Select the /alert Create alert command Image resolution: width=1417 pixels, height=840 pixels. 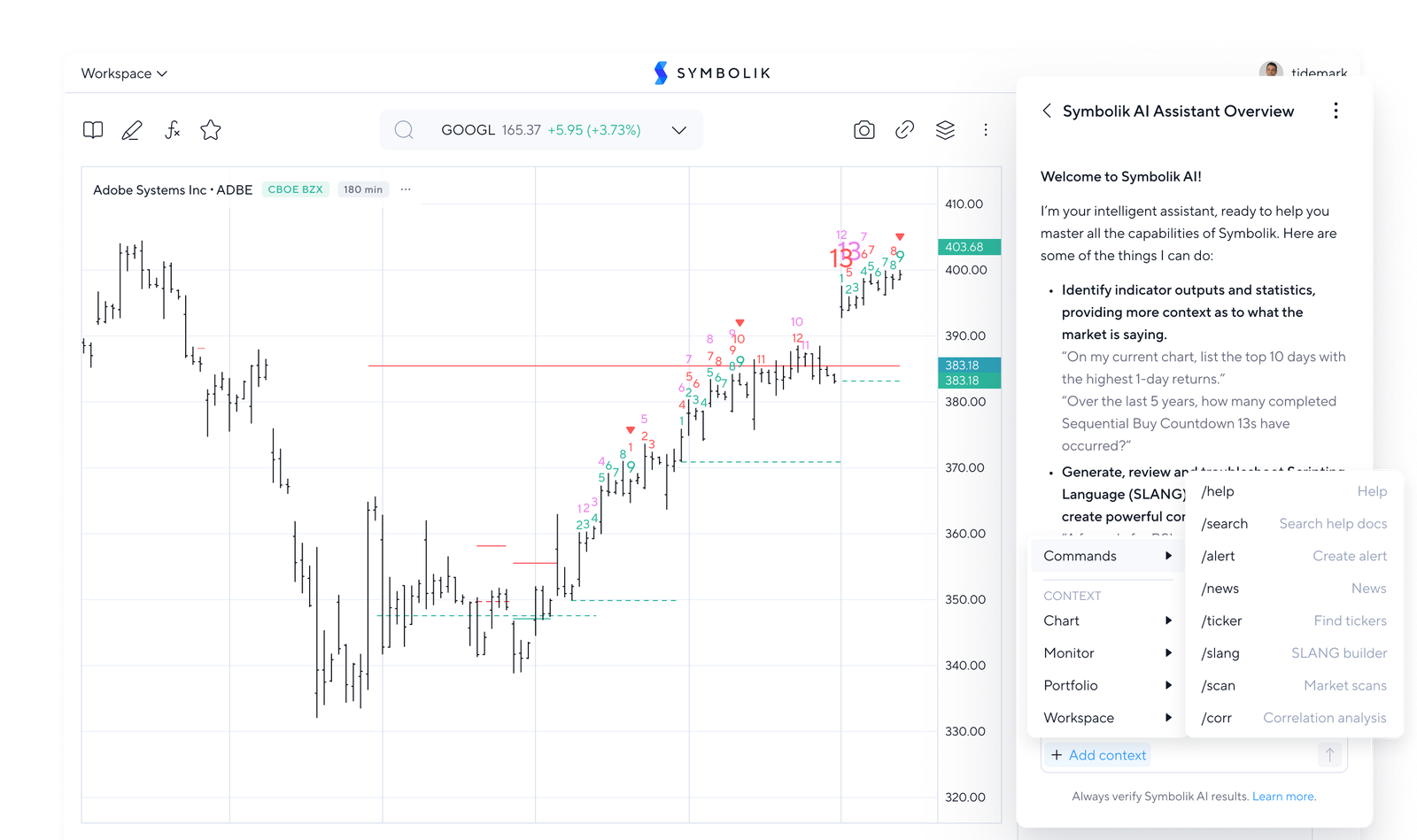pyautogui.click(x=1294, y=556)
